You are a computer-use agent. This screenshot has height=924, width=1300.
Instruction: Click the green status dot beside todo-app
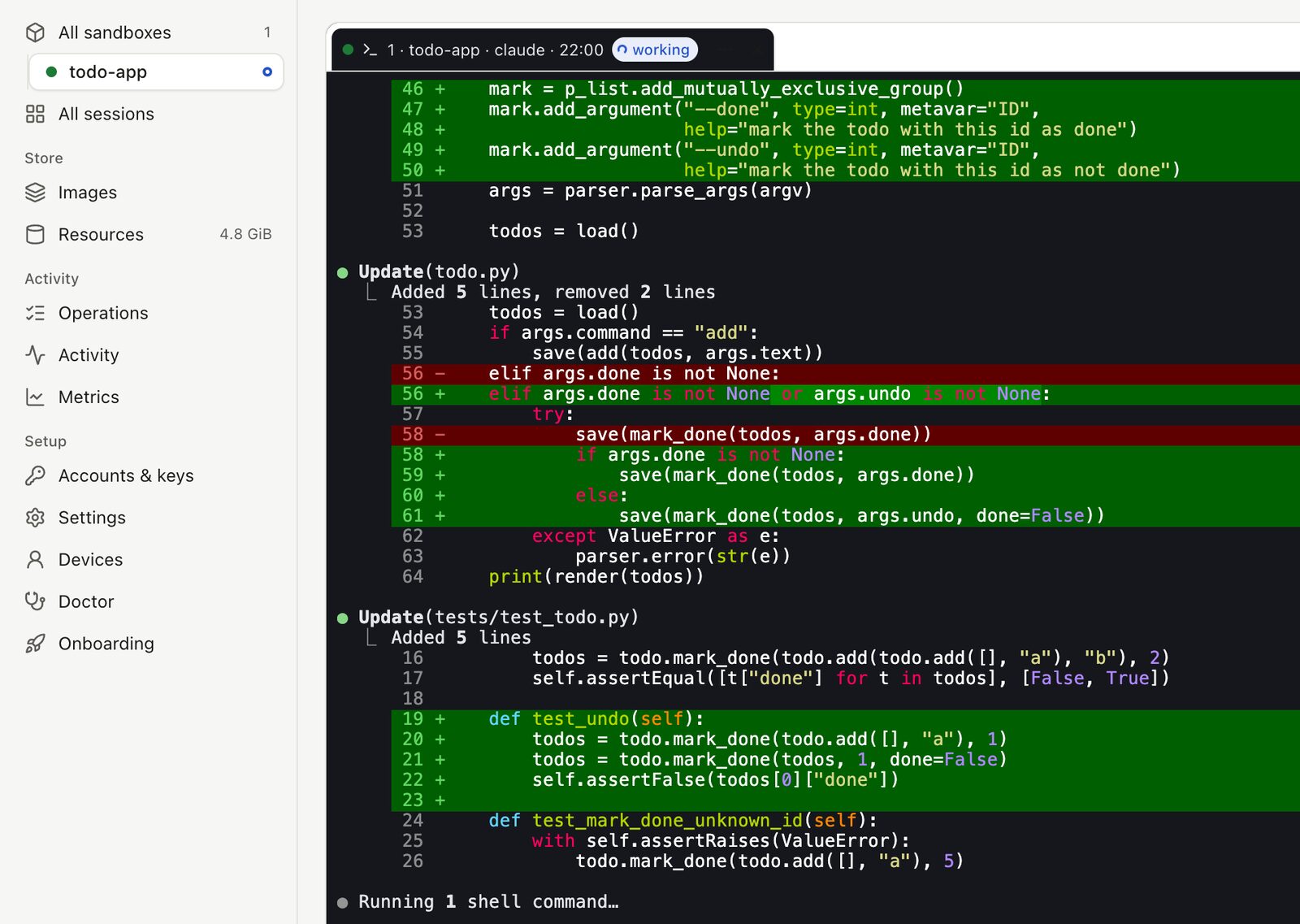click(x=51, y=72)
